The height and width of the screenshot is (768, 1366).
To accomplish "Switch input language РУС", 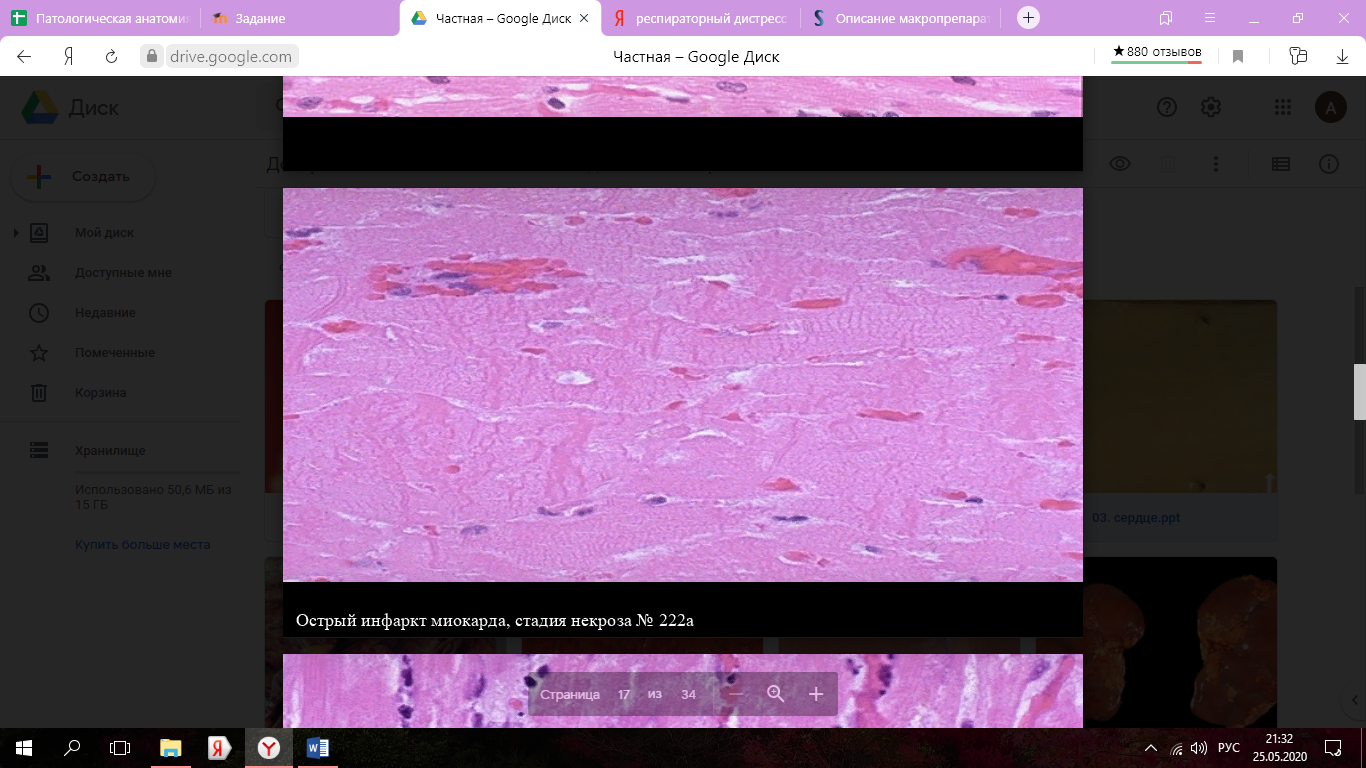I will (1230, 748).
